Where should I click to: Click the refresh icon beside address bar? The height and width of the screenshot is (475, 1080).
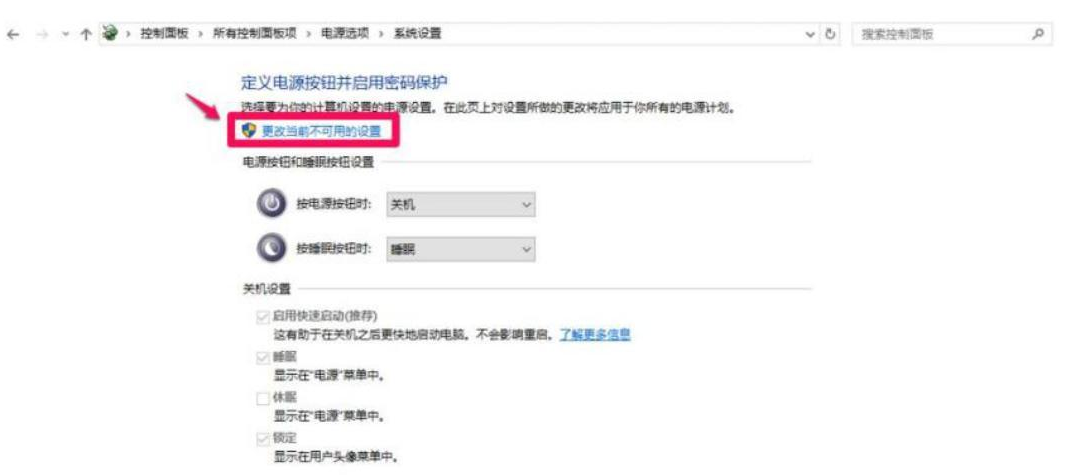pos(830,34)
